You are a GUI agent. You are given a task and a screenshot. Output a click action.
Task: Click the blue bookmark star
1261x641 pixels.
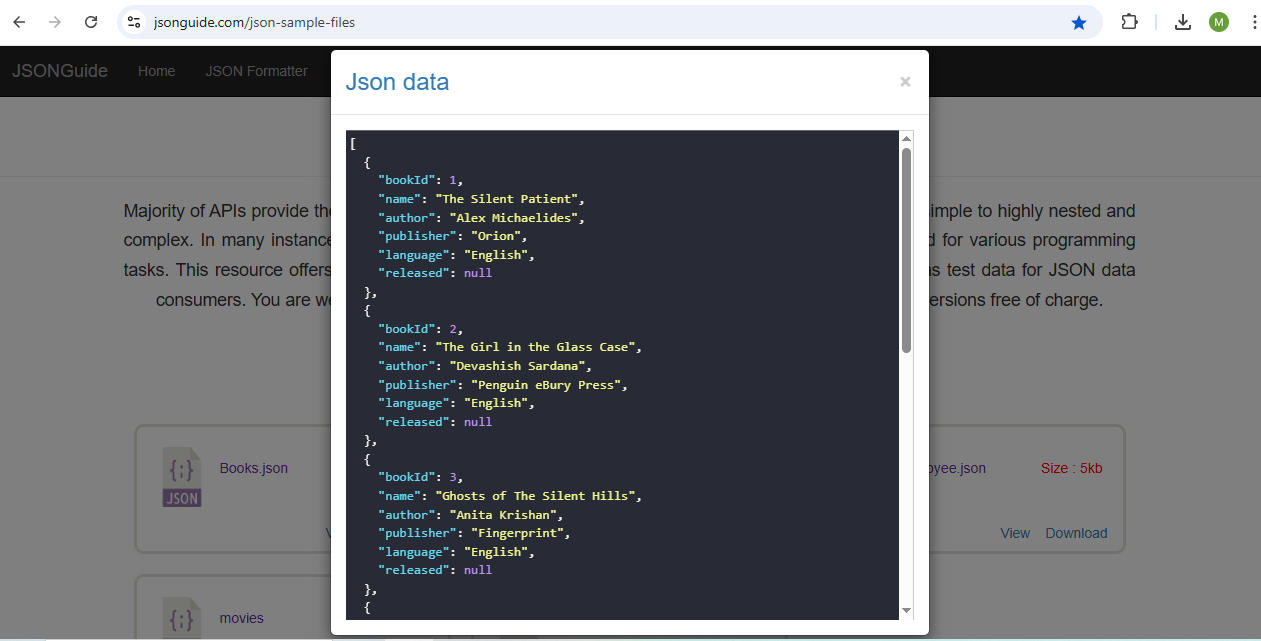click(x=1079, y=22)
